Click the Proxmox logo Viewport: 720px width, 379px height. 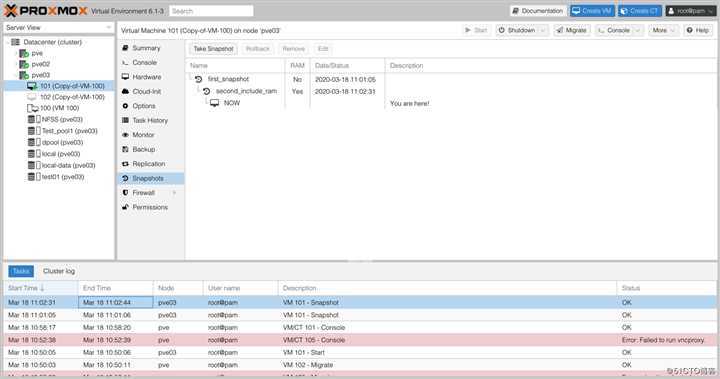[45, 11]
